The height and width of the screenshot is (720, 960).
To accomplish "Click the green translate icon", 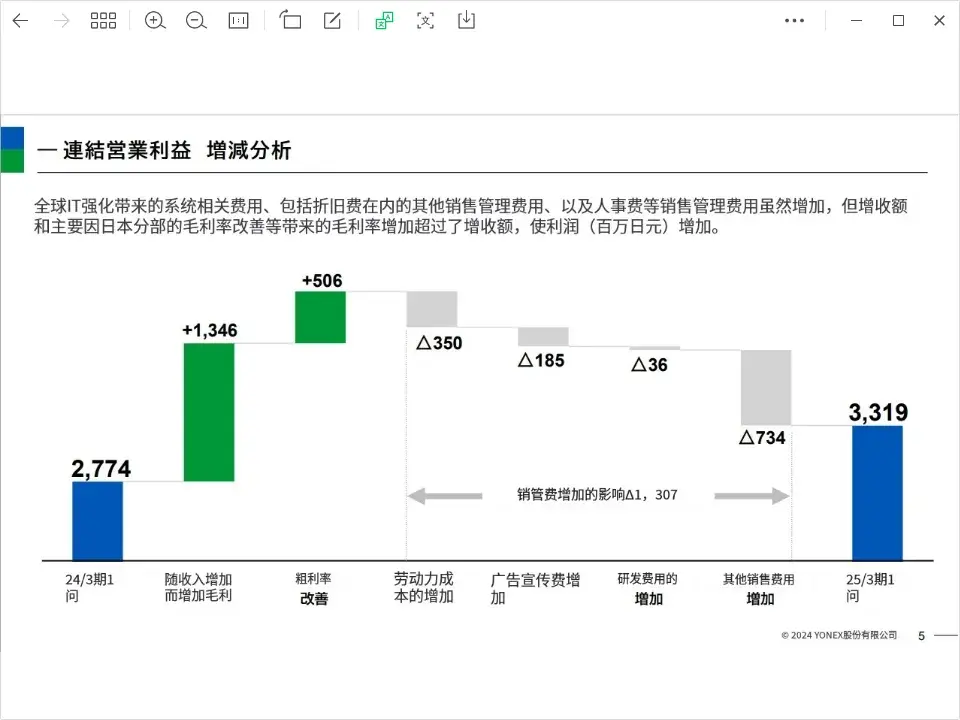I will (384, 20).
